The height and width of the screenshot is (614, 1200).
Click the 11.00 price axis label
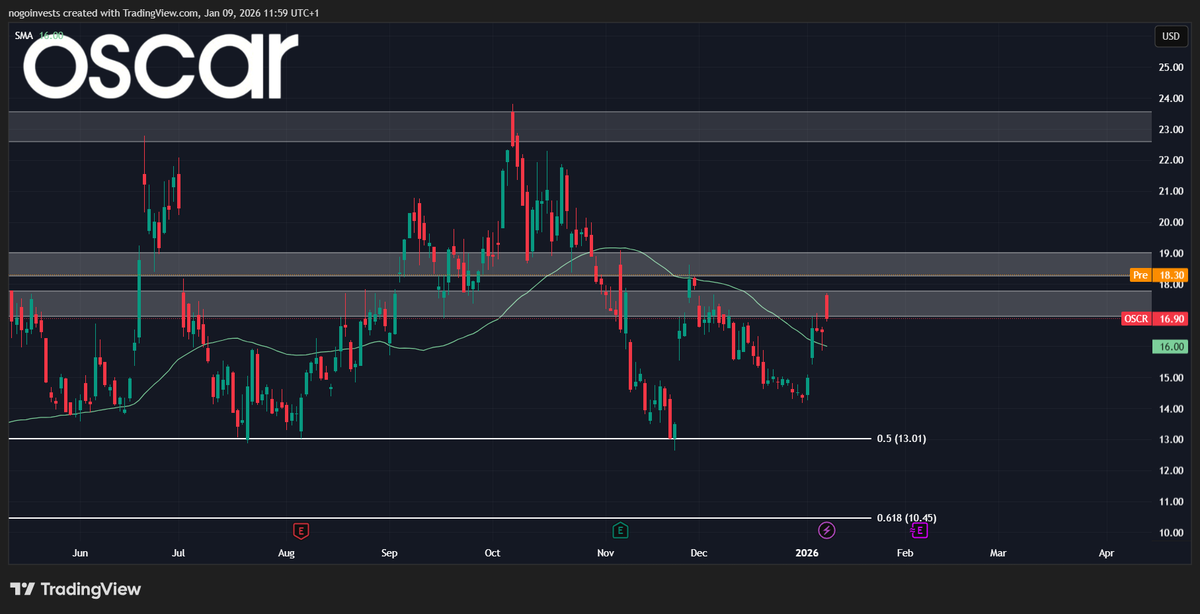click(1171, 501)
